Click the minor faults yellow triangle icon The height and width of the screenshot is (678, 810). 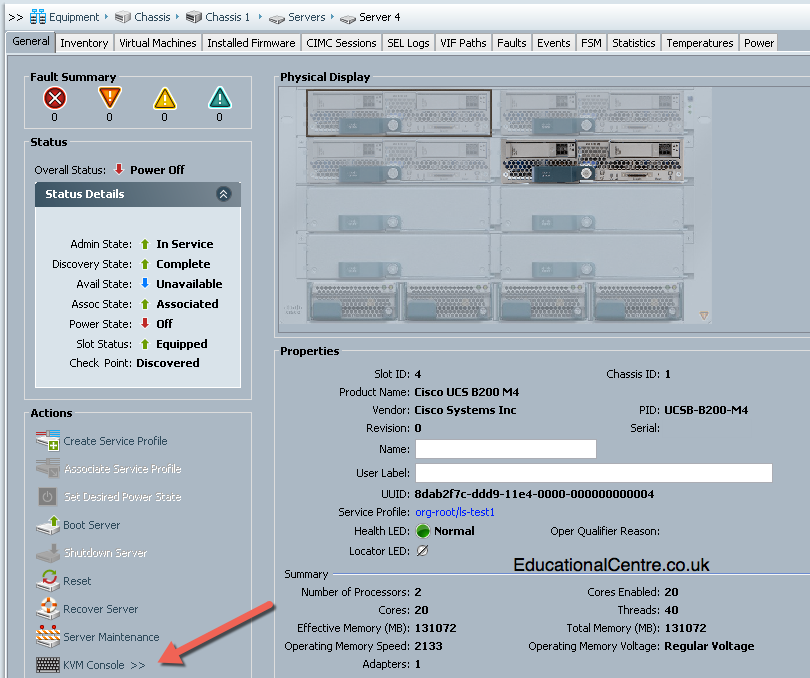pyautogui.click(x=165, y=98)
